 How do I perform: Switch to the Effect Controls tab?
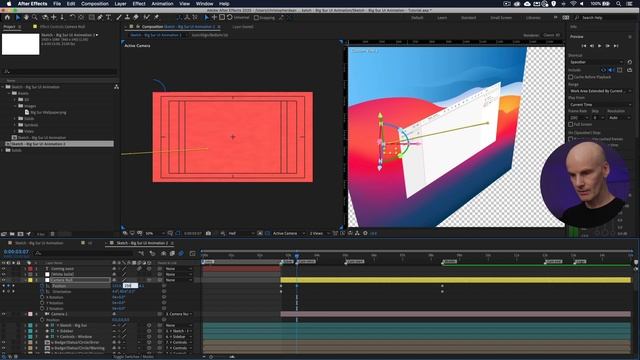62,27
